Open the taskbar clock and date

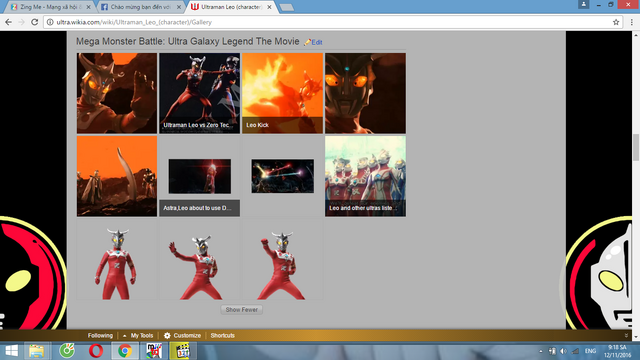coord(617,351)
